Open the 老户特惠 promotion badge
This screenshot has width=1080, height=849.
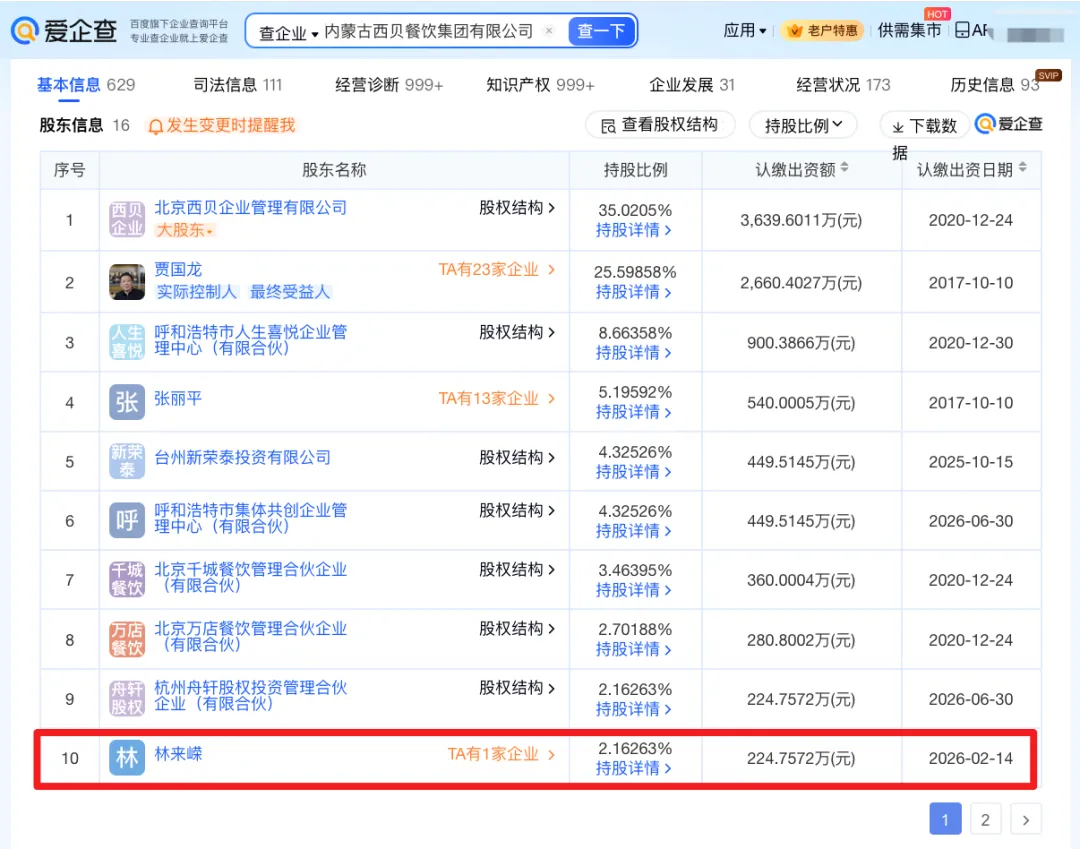point(822,30)
